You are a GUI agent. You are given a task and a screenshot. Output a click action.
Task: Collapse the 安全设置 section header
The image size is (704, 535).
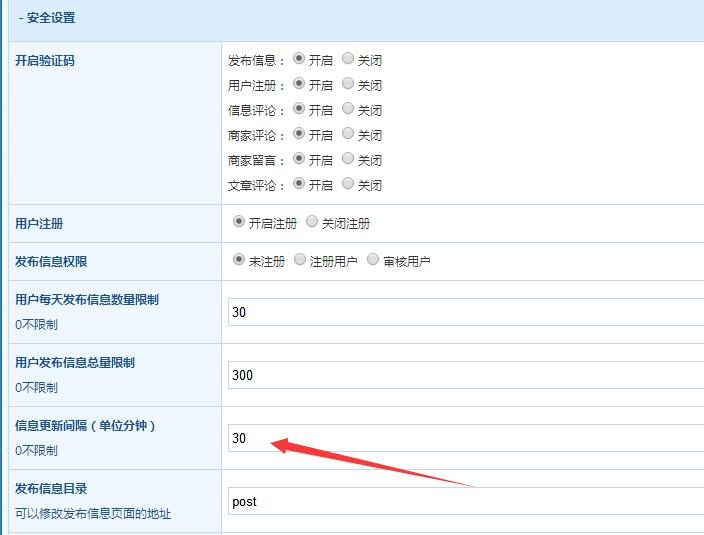click(47, 18)
